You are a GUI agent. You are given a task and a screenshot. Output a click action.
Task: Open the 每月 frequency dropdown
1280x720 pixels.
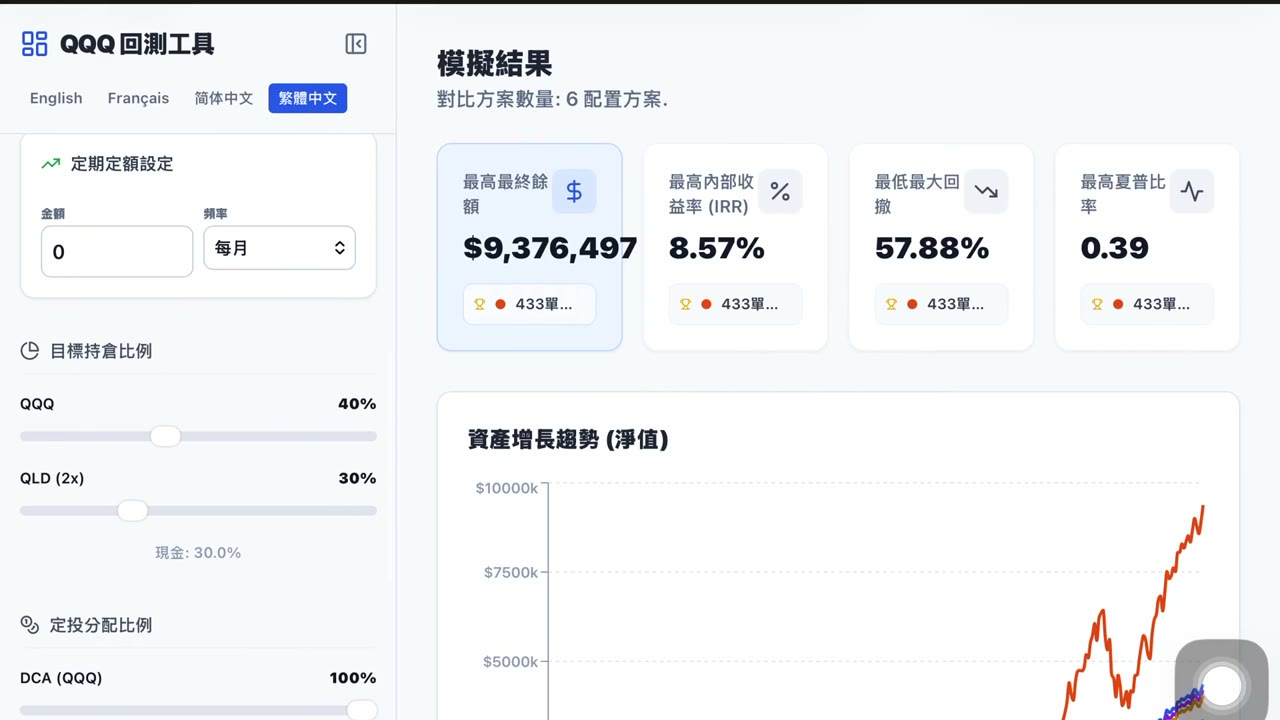click(x=280, y=248)
